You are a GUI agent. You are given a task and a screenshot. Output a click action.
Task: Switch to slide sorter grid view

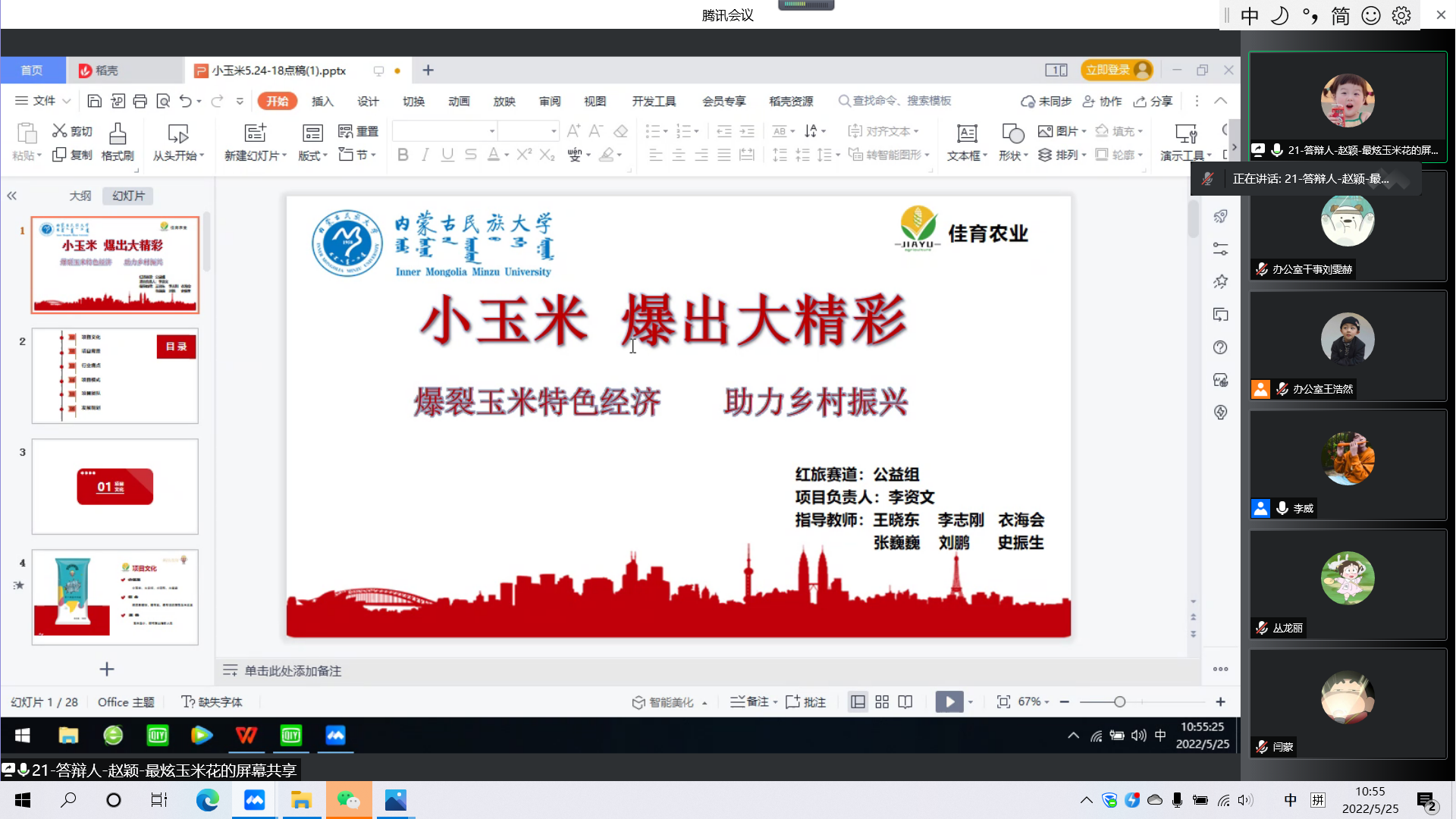click(882, 702)
